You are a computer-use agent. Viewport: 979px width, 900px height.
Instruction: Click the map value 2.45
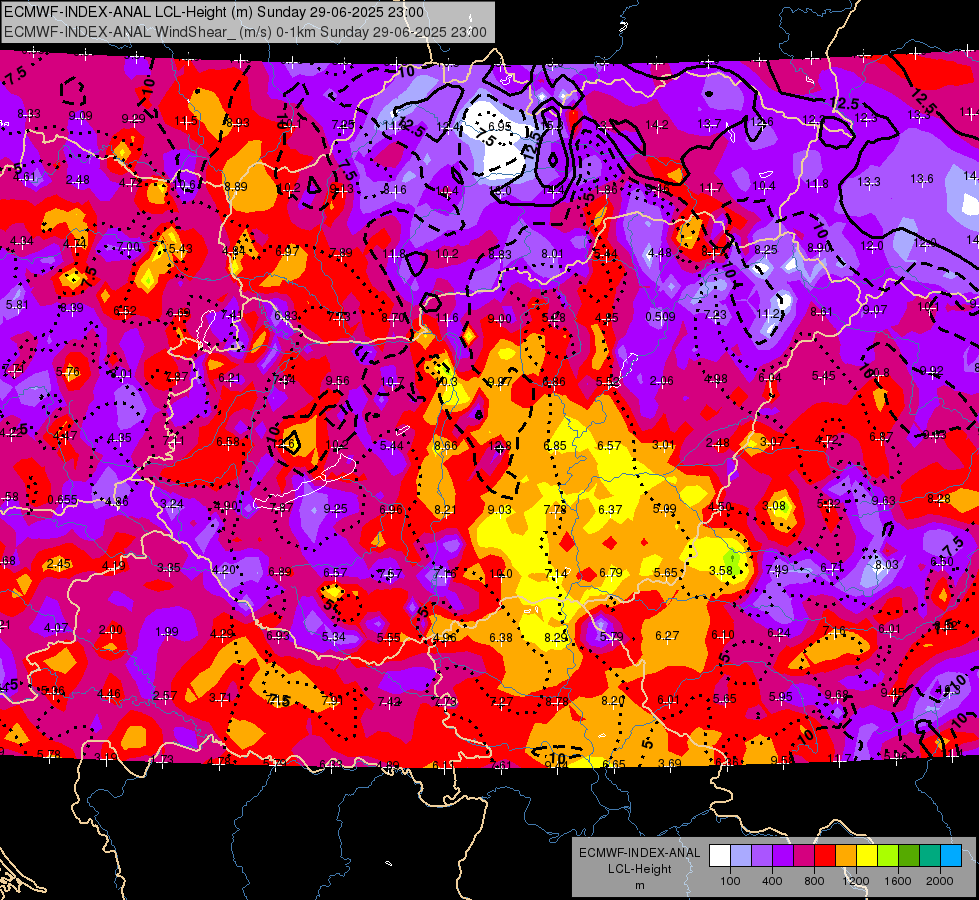point(59,563)
